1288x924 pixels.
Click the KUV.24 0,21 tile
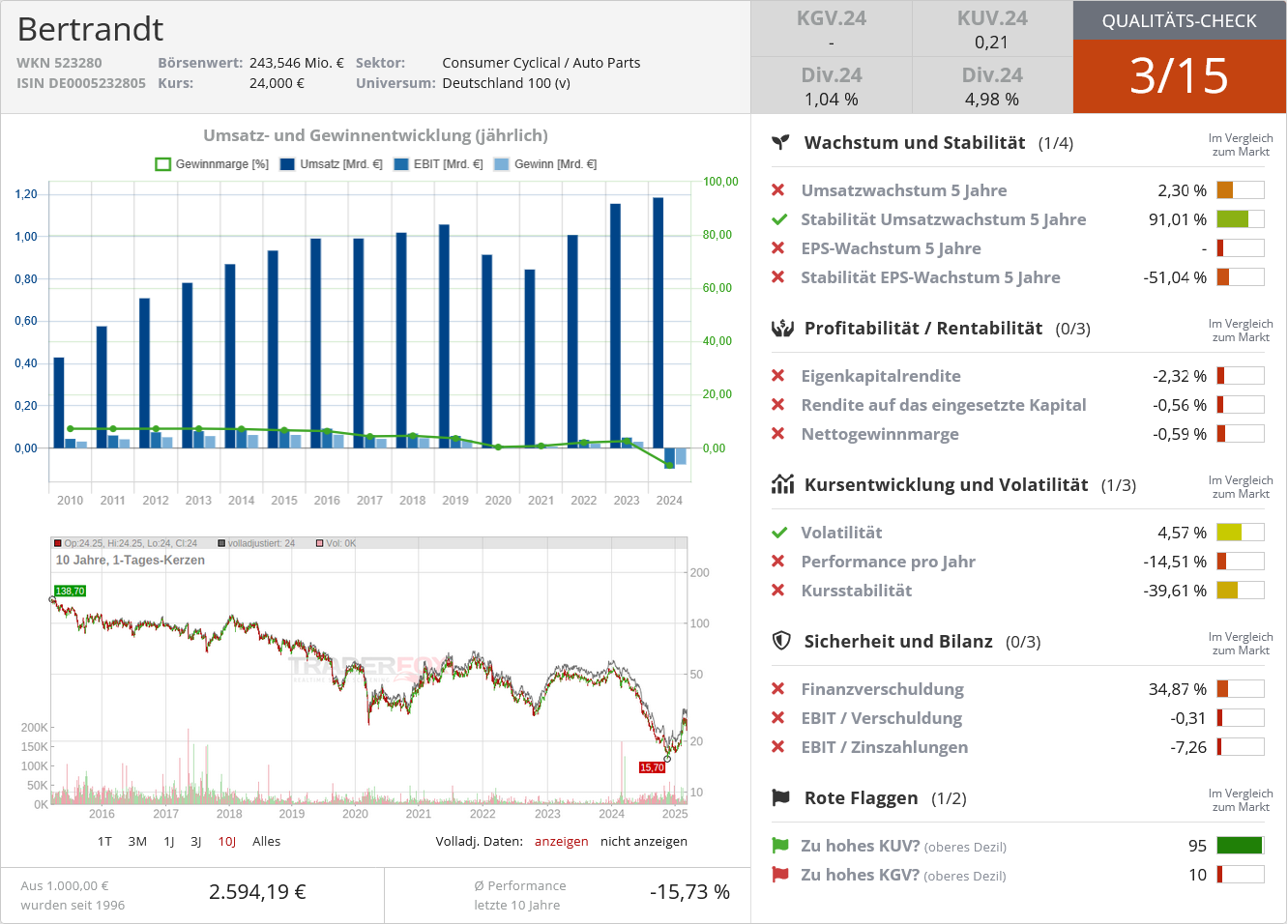pyautogui.click(x=992, y=29)
